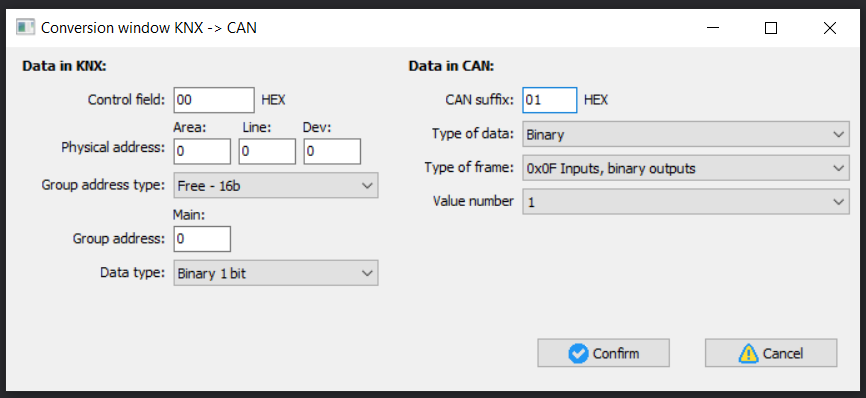Screen dimensions: 866x398
Task: Click the HEX label beside Control field
Action: click(x=273, y=100)
